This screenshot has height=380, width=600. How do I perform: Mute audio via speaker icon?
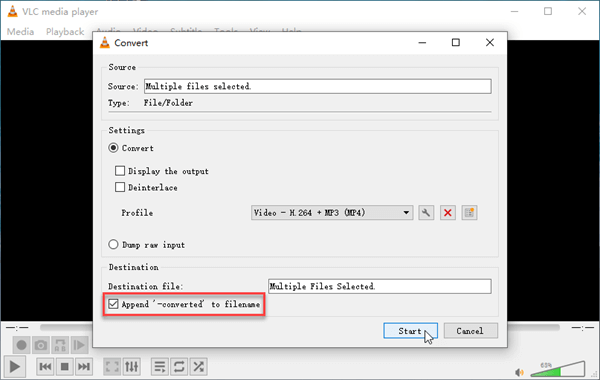519,372
